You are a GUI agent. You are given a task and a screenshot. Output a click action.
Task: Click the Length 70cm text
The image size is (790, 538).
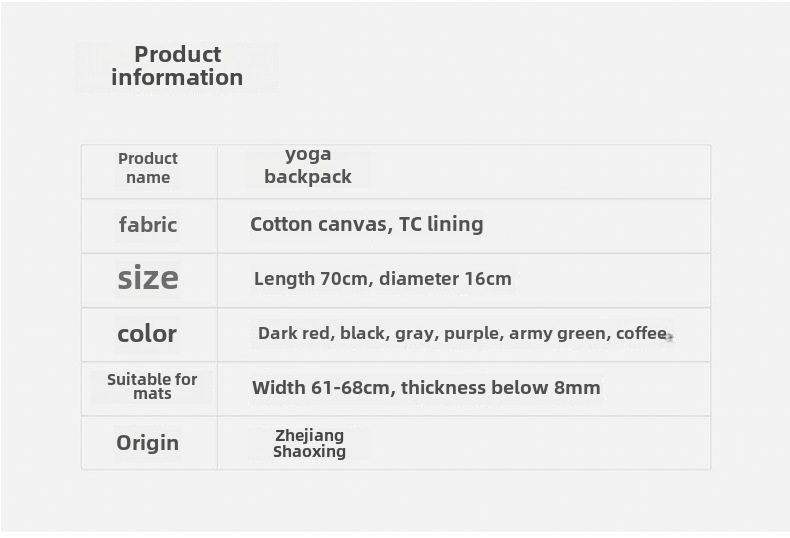pyautogui.click(x=312, y=279)
